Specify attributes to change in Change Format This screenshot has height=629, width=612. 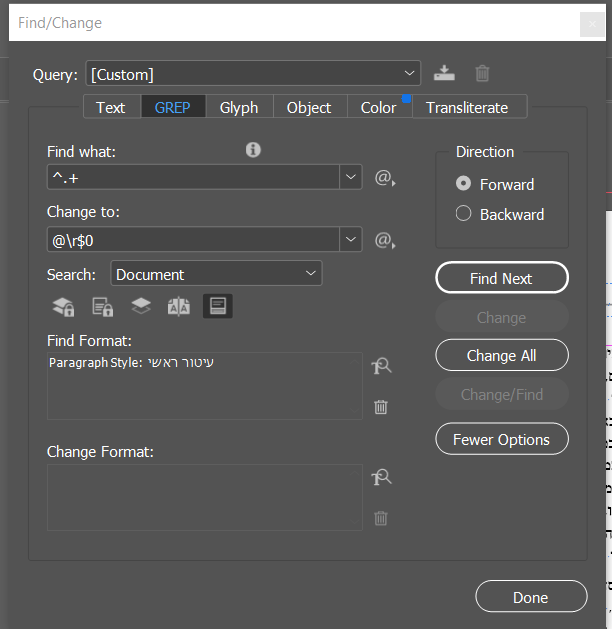tap(381, 478)
